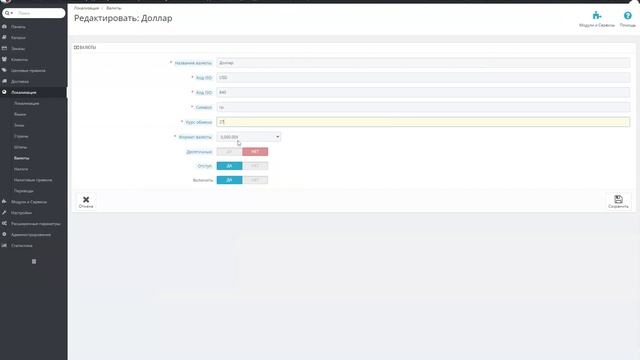Click the Код ISO field containing USD
Image resolution: width=640 pixels, height=360 pixels.
[x=423, y=78]
